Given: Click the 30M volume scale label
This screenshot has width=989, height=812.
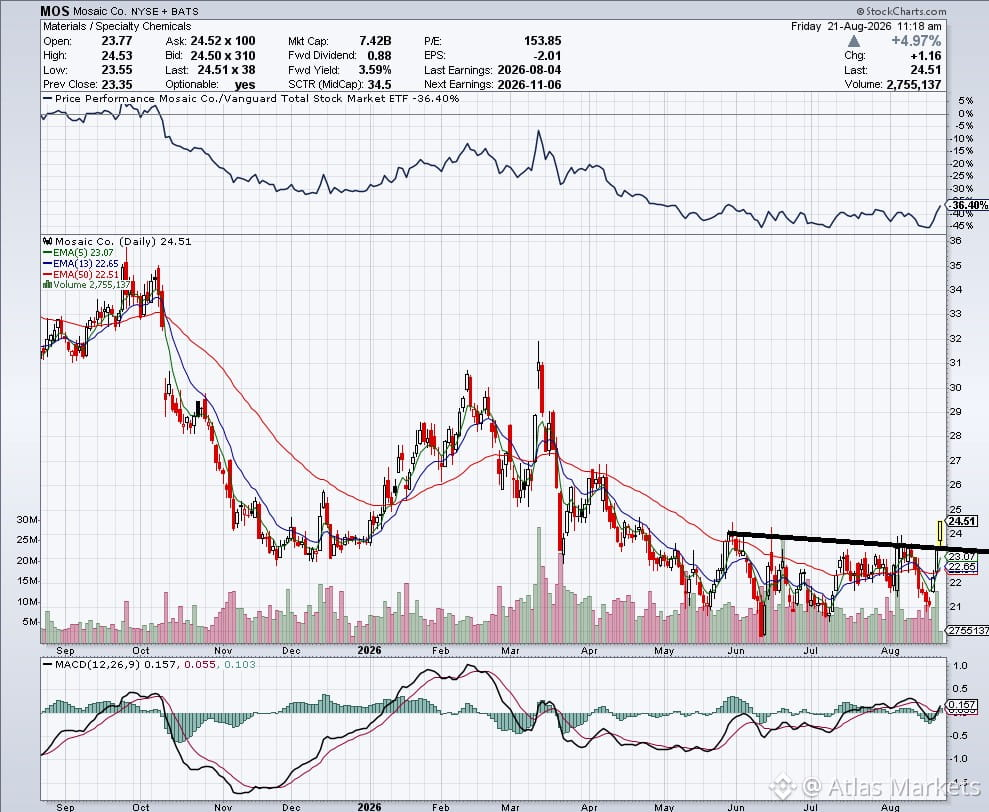Looking at the screenshot, I should coord(28,520).
